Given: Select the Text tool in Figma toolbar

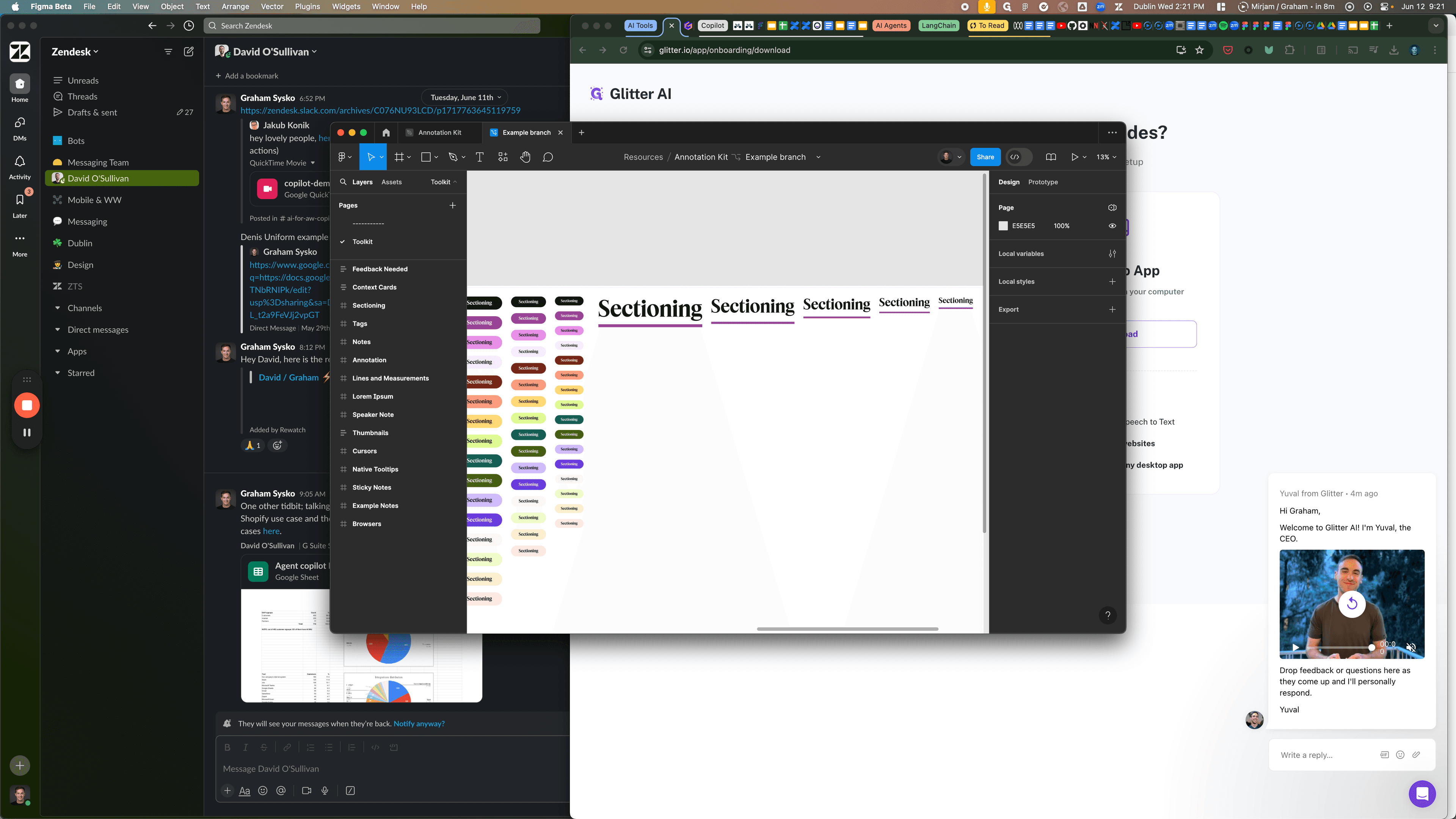Looking at the screenshot, I should (x=479, y=157).
